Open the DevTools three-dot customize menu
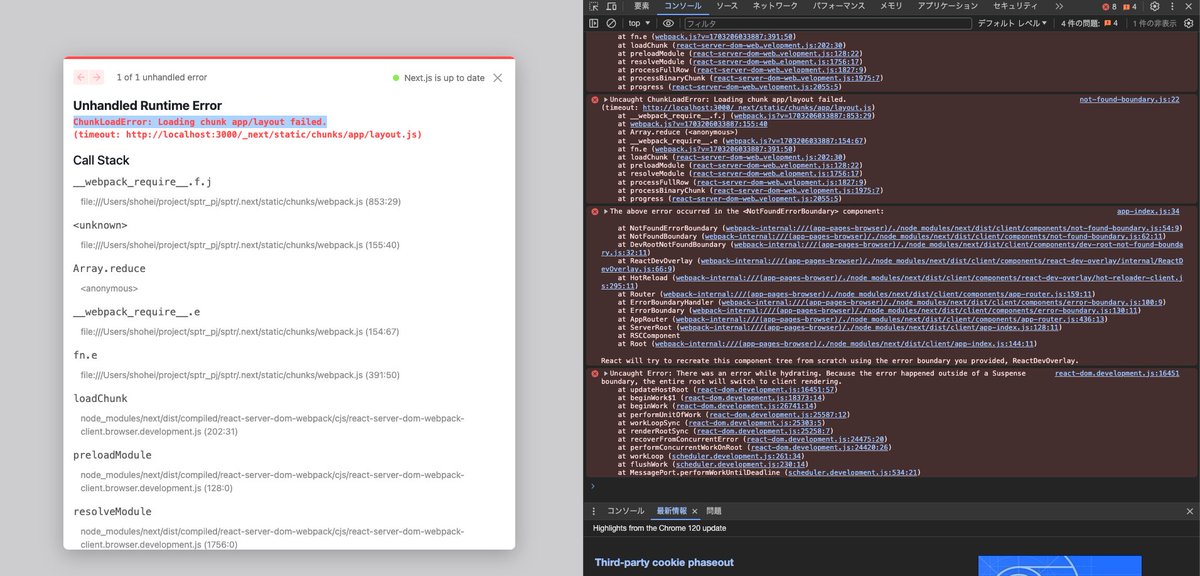The height and width of the screenshot is (576, 1200). (x=1170, y=6)
